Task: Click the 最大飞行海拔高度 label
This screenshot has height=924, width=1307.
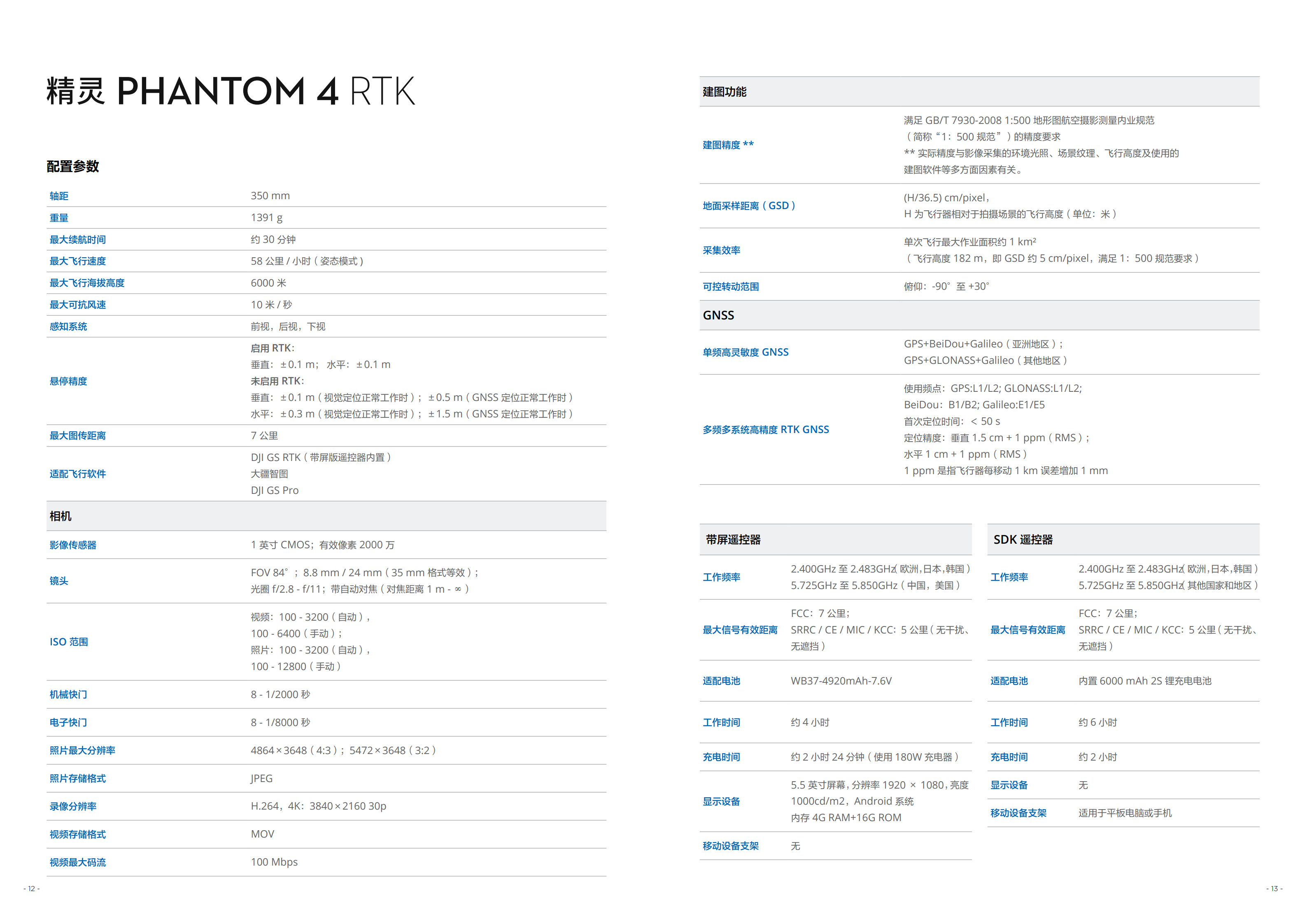Action: coord(86,283)
